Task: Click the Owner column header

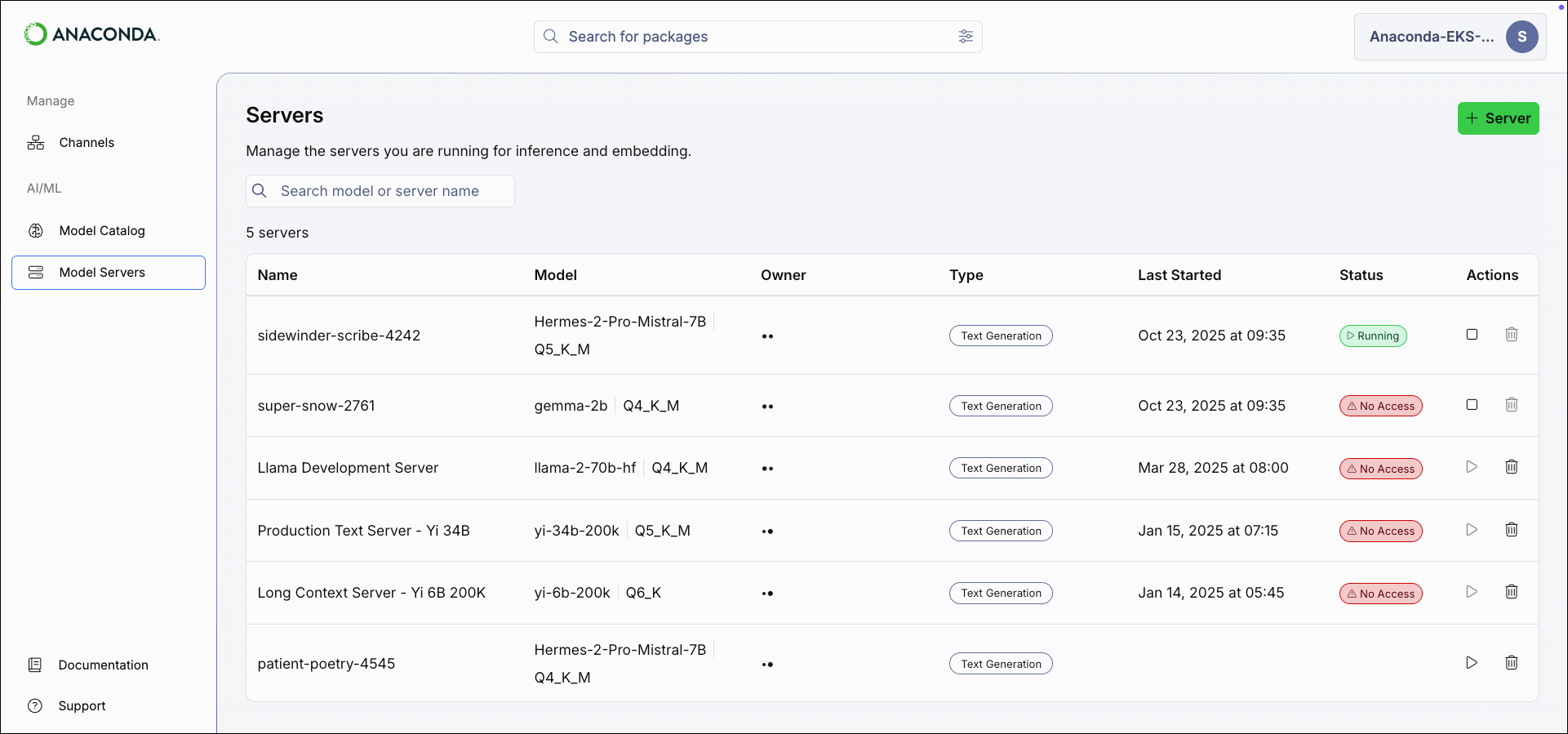Action: pos(784,275)
